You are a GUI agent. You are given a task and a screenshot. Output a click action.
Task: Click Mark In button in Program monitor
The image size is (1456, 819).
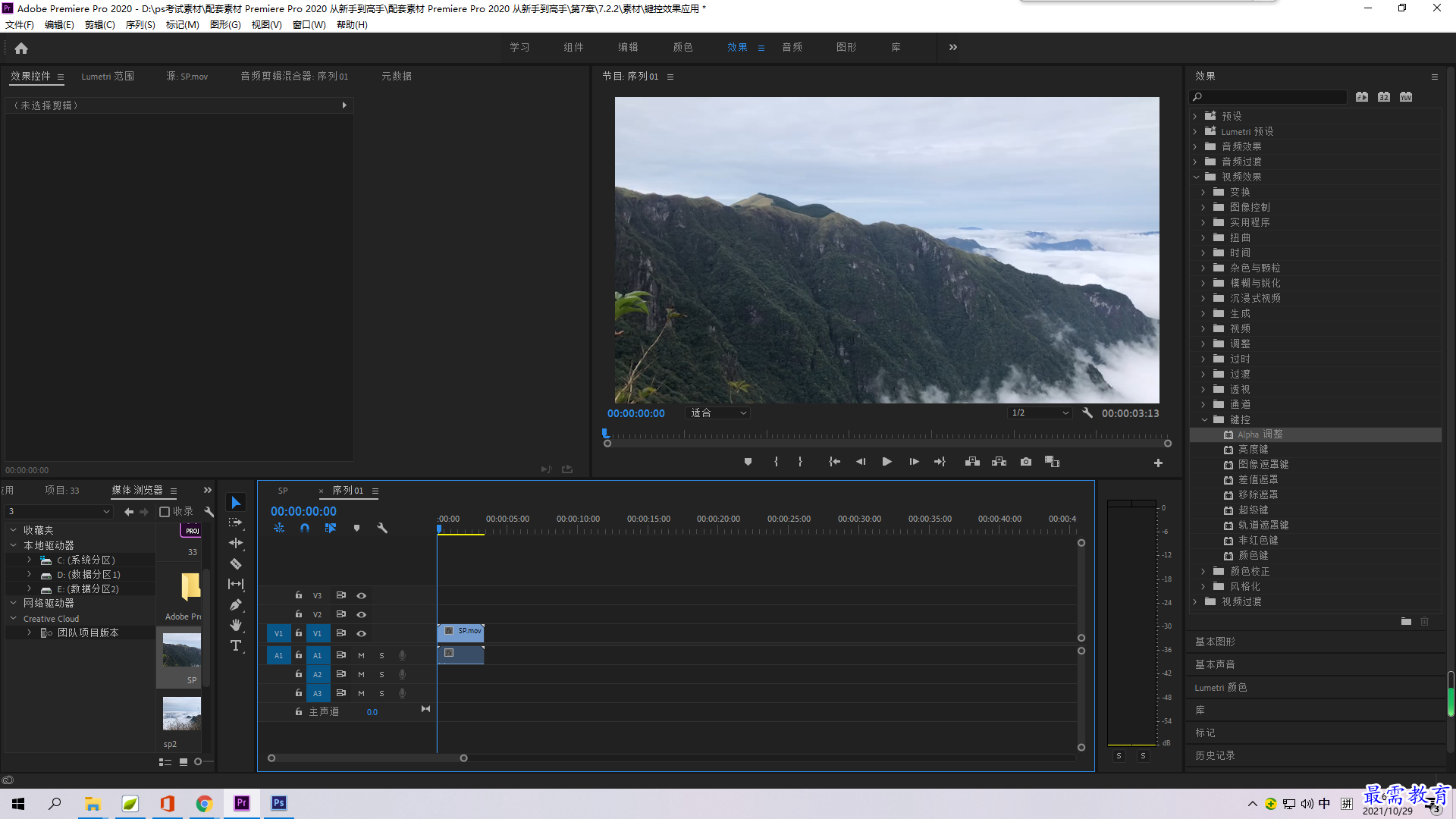coord(776,462)
